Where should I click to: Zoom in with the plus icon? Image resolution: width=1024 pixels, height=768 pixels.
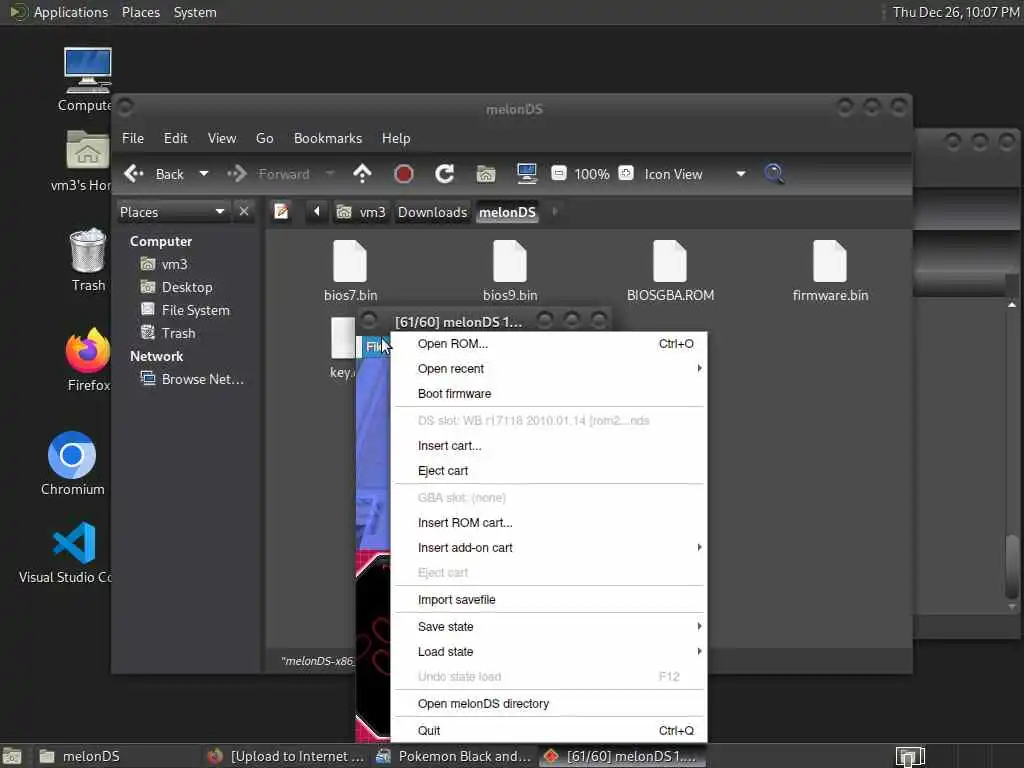(x=626, y=173)
